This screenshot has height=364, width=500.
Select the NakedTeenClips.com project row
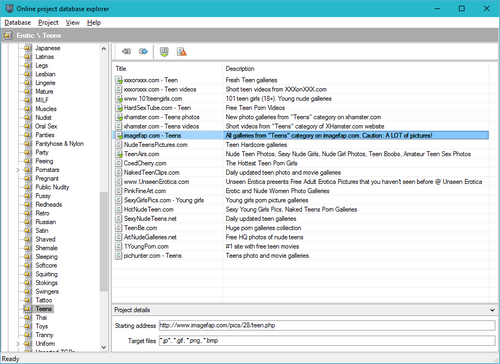point(152,173)
